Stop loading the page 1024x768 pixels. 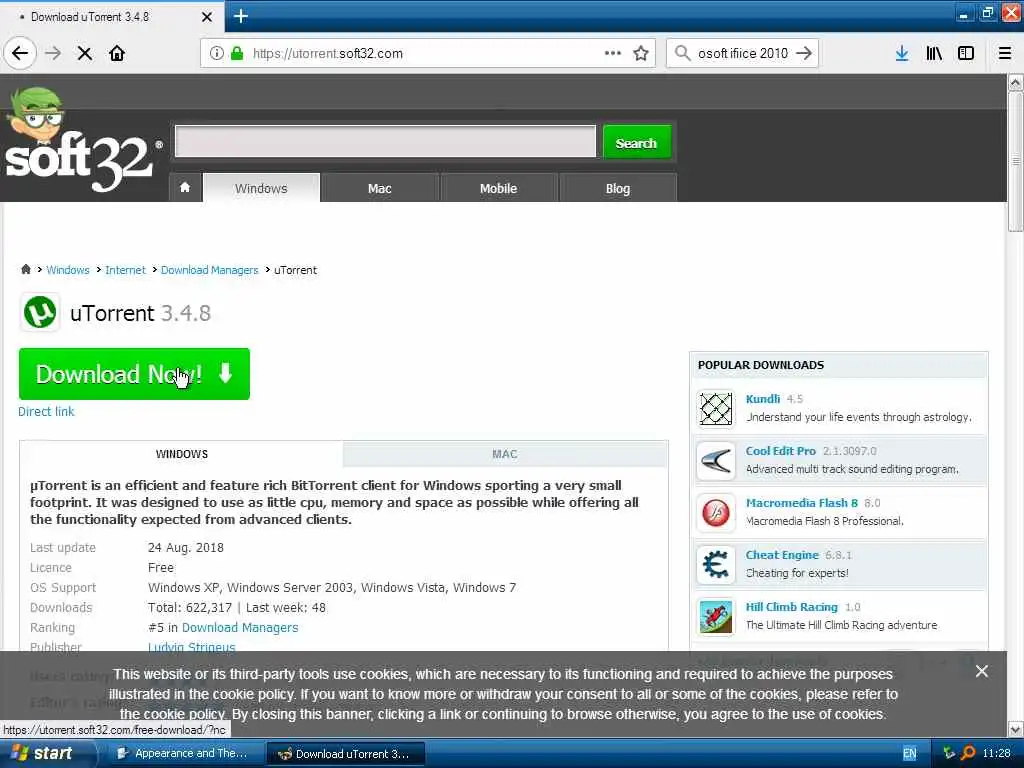85,54
